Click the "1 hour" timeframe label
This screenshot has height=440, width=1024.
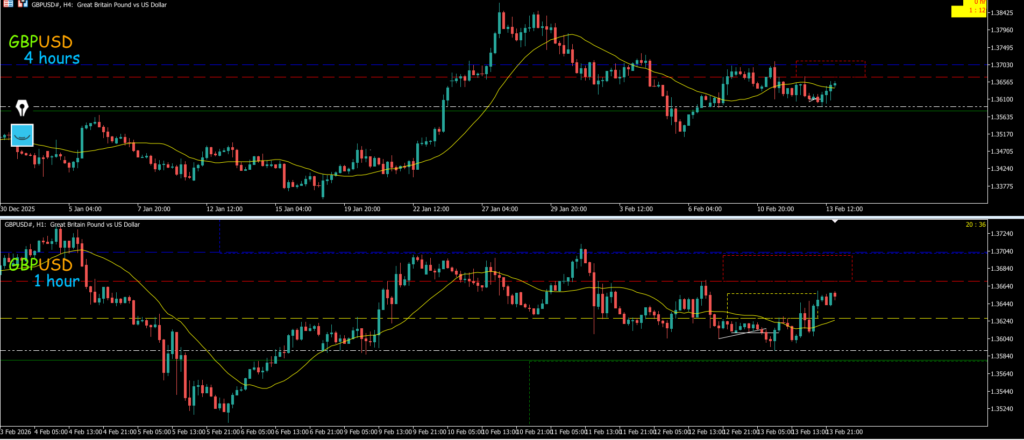coord(56,281)
